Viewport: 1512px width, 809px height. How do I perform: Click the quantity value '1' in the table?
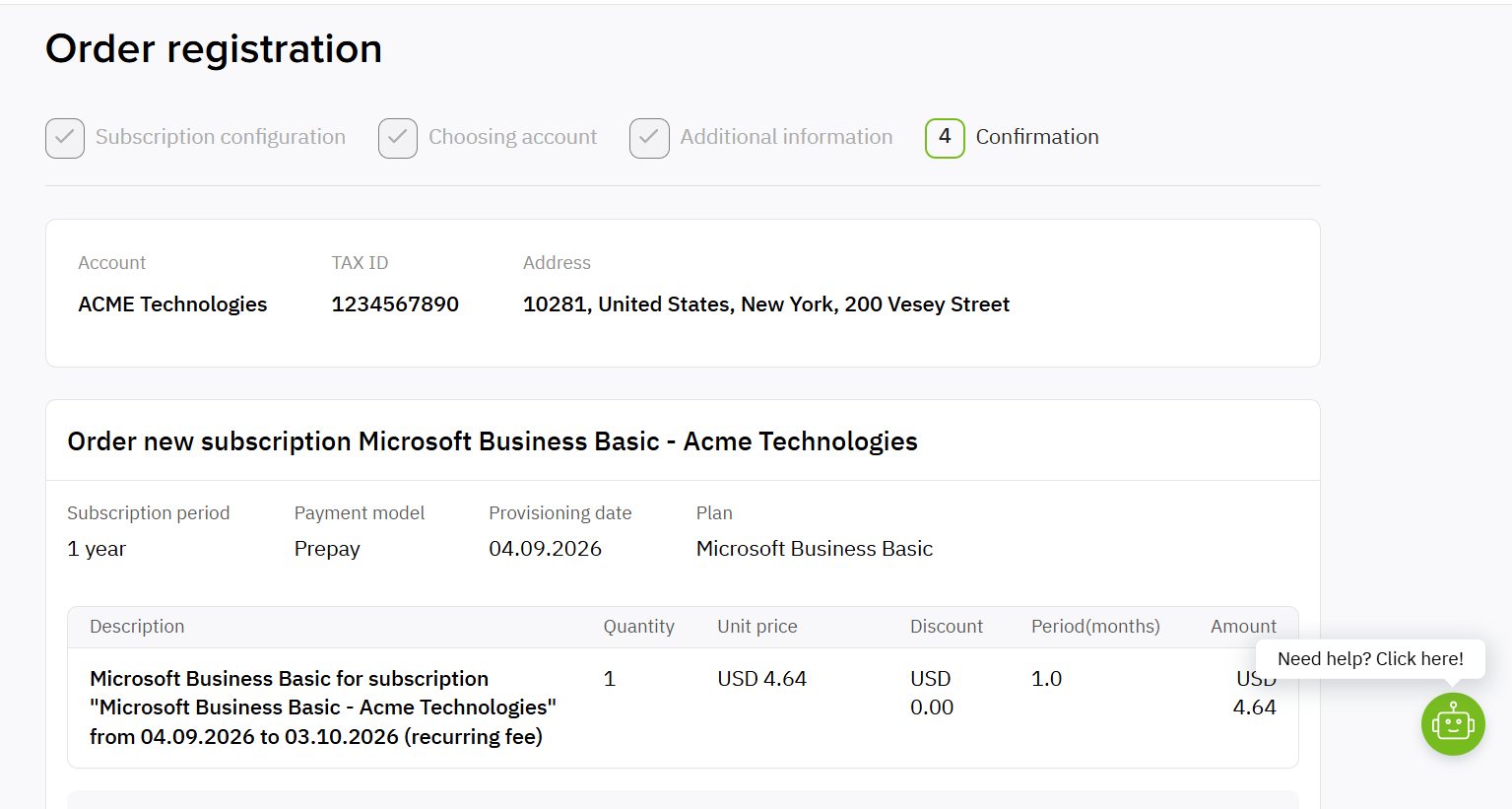[610, 679]
